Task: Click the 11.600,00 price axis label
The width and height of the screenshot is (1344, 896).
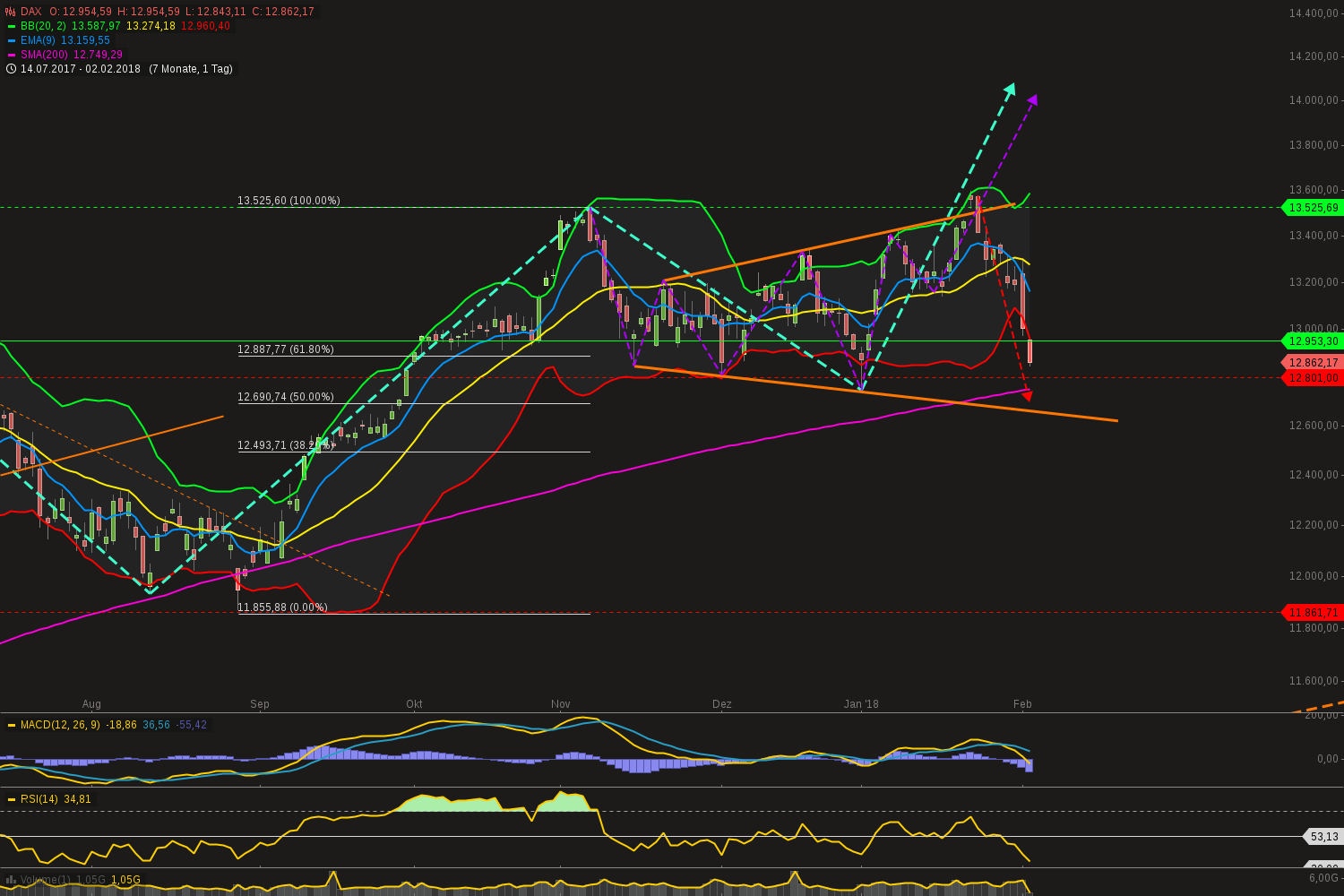Action: [x=1314, y=681]
